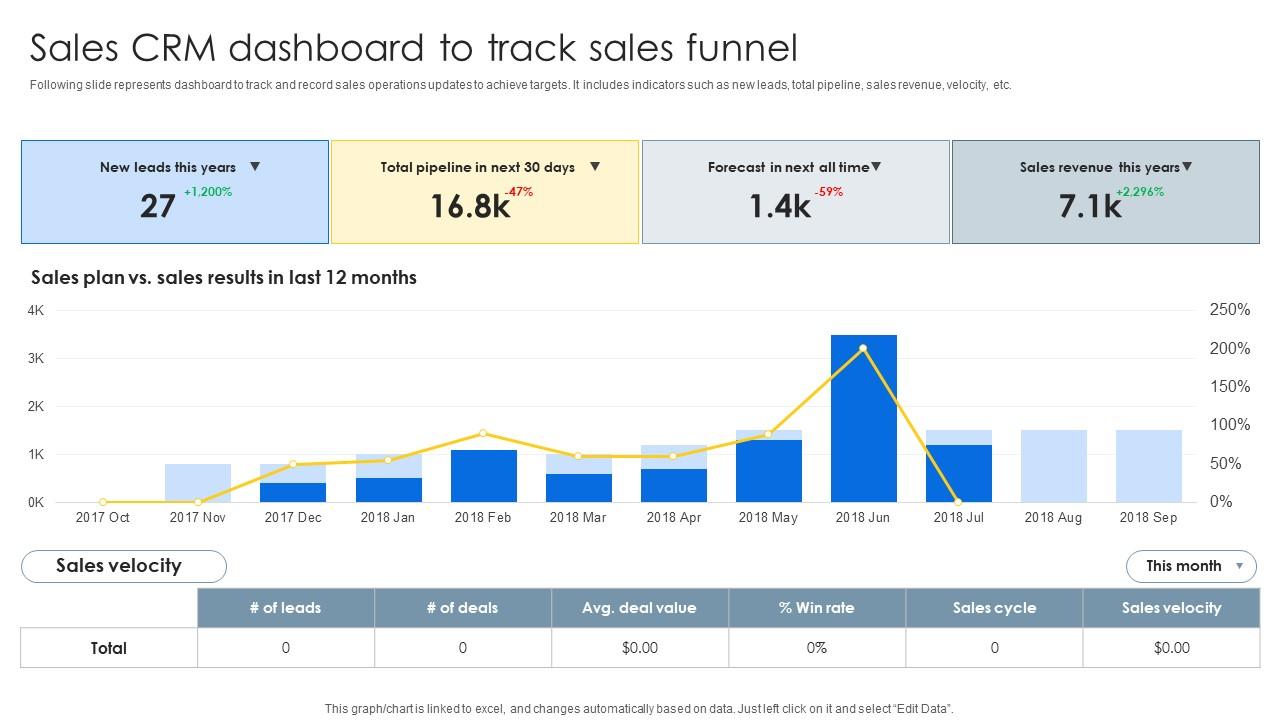Open the New leads this years dropdown arrow
The image size is (1280, 720).
pyautogui.click(x=255, y=167)
